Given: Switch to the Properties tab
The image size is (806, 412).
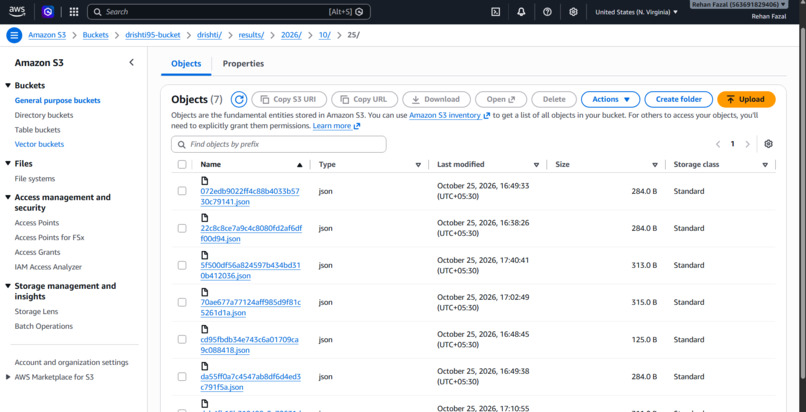Looking at the screenshot, I should pyautogui.click(x=243, y=64).
